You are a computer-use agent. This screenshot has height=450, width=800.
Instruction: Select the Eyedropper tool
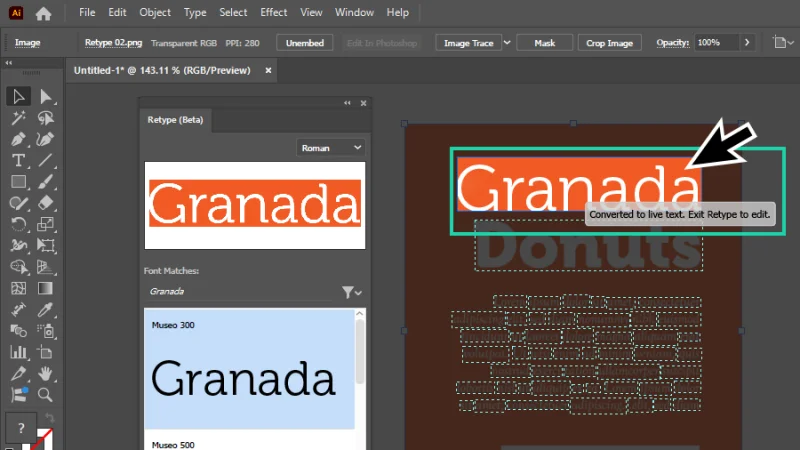pos(45,310)
